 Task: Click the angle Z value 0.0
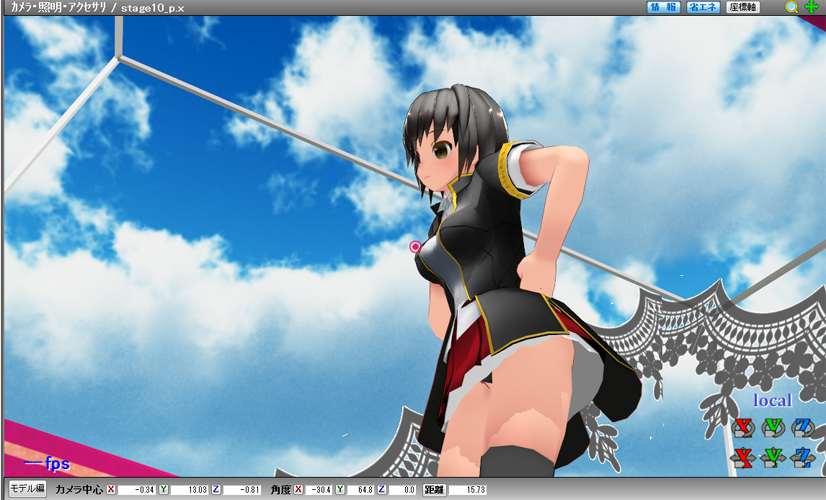[x=402, y=489]
